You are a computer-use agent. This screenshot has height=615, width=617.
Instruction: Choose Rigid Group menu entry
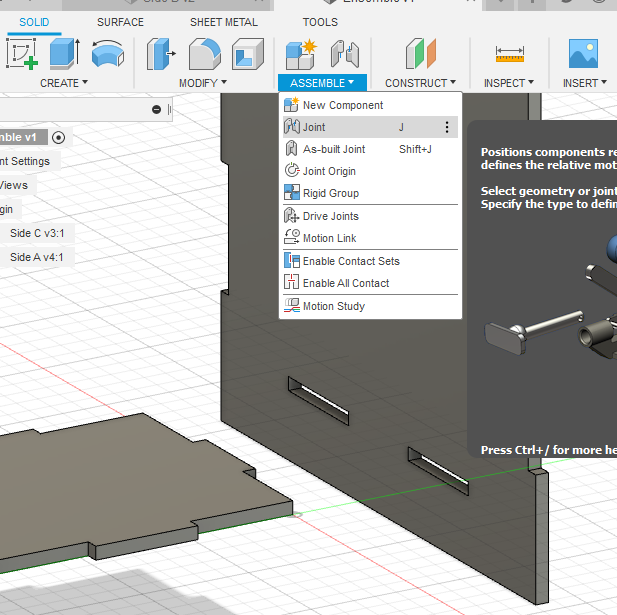coord(370,193)
